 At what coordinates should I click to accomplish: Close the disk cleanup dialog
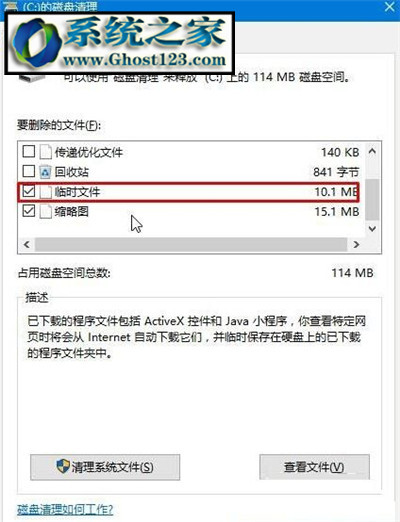click(389, 7)
